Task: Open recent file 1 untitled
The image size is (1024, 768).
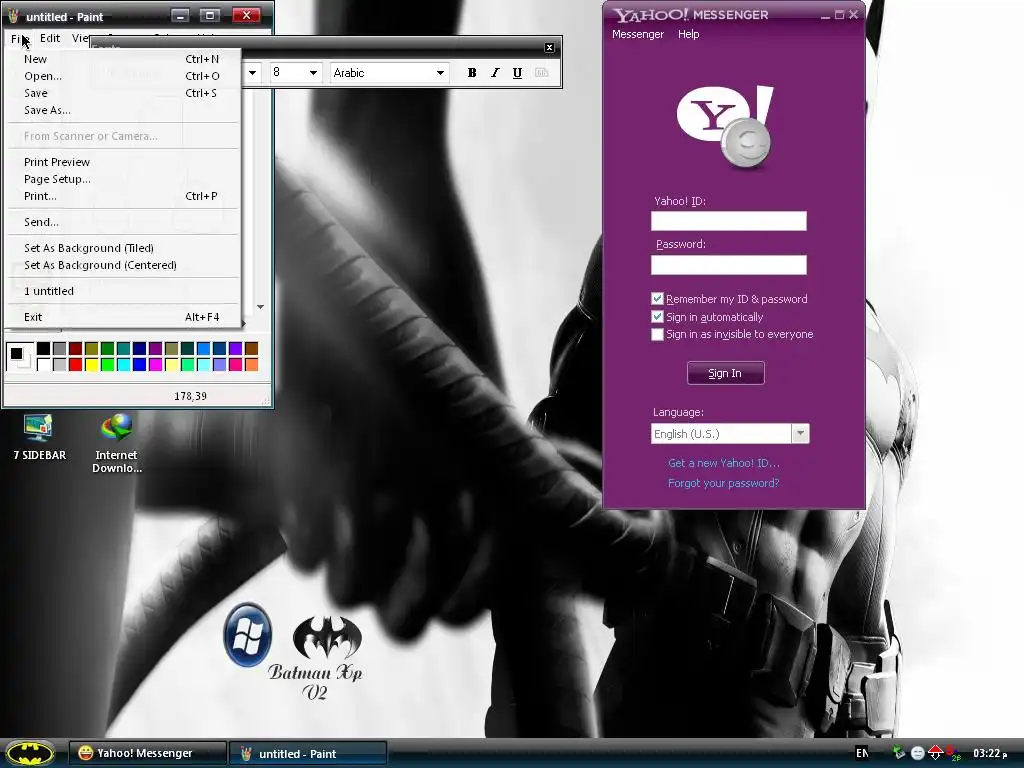Action: (x=123, y=291)
